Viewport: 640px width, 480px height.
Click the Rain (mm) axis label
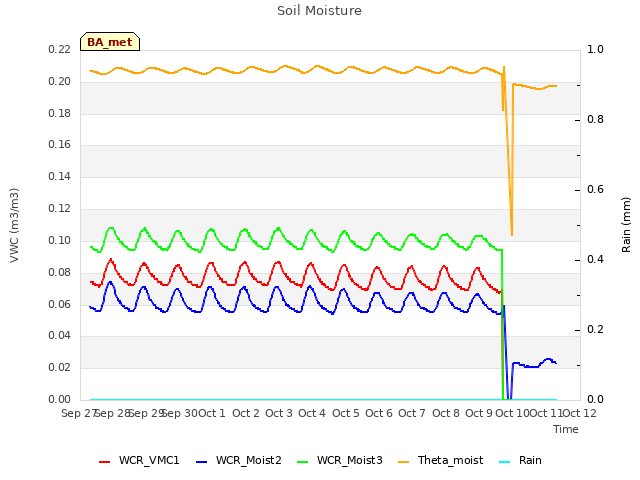626,225
